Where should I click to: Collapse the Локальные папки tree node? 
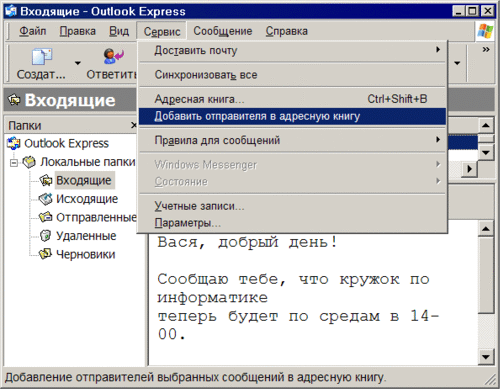14,163
